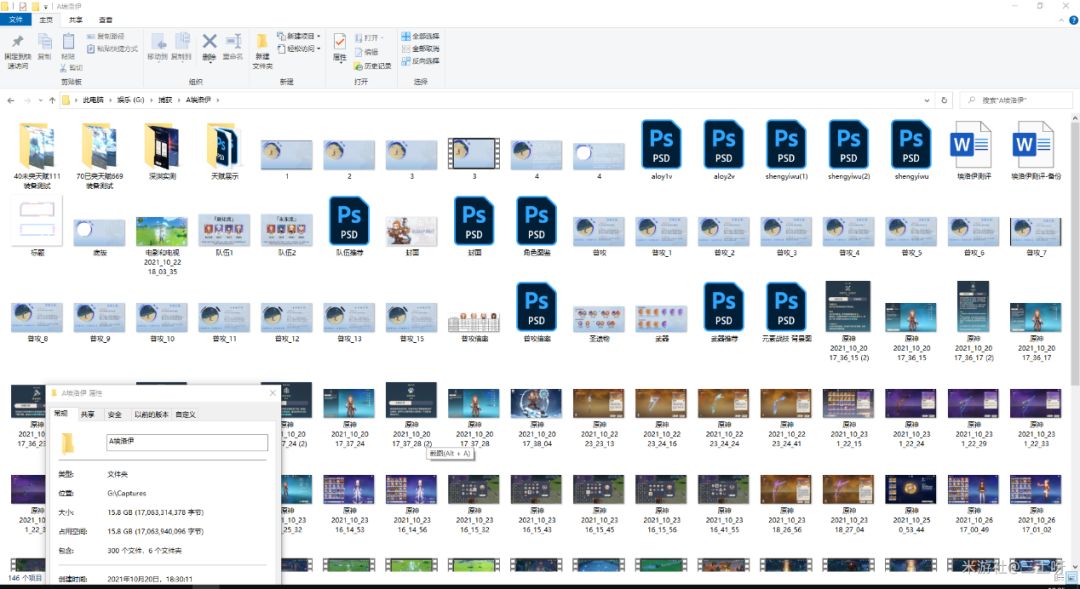Click the refresh icon beside address bar

pyautogui.click(x=943, y=100)
